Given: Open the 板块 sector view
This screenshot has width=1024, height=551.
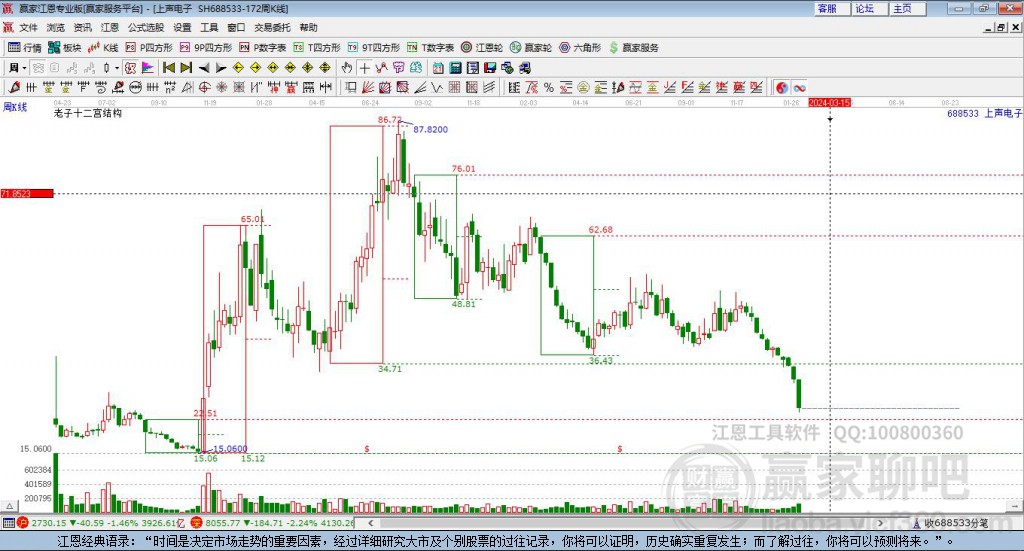Looking at the screenshot, I should click(x=64, y=48).
